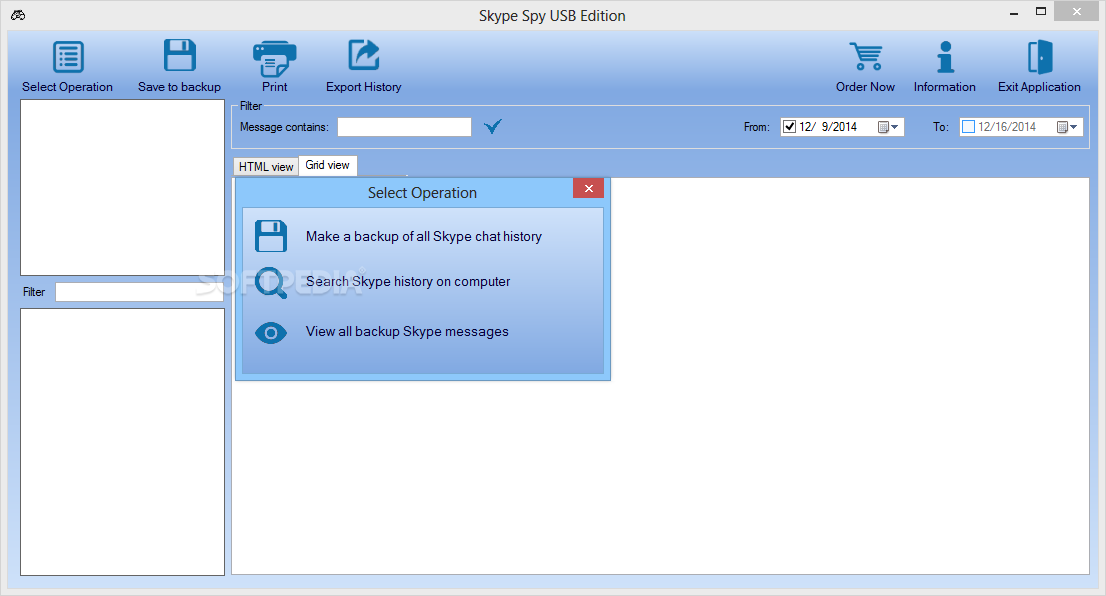Choose Make a backup of all Skype chat history
Screen dimensions: 1106x596
coord(423,236)
